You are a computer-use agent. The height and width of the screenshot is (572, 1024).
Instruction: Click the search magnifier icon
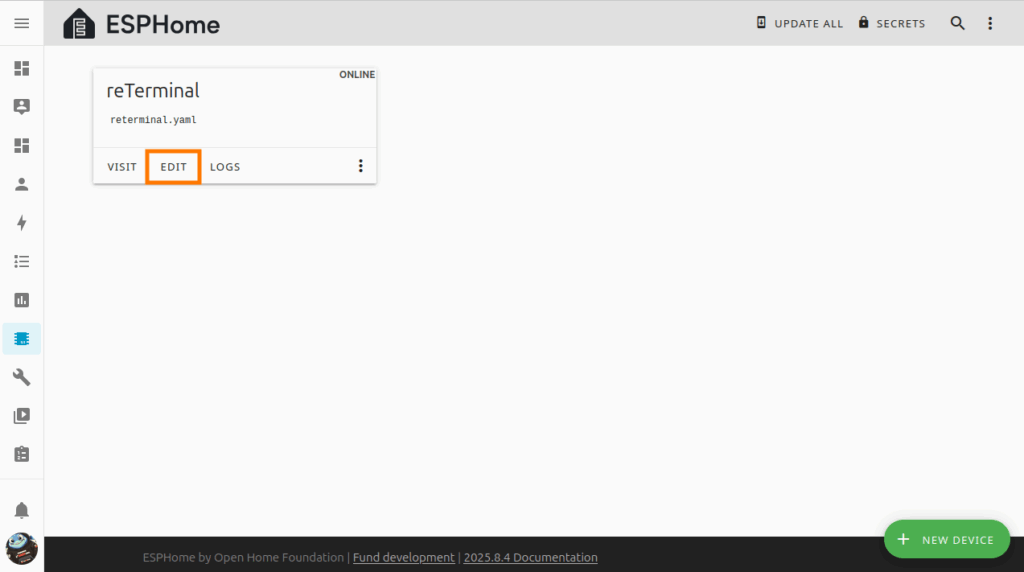pos(957,24)
